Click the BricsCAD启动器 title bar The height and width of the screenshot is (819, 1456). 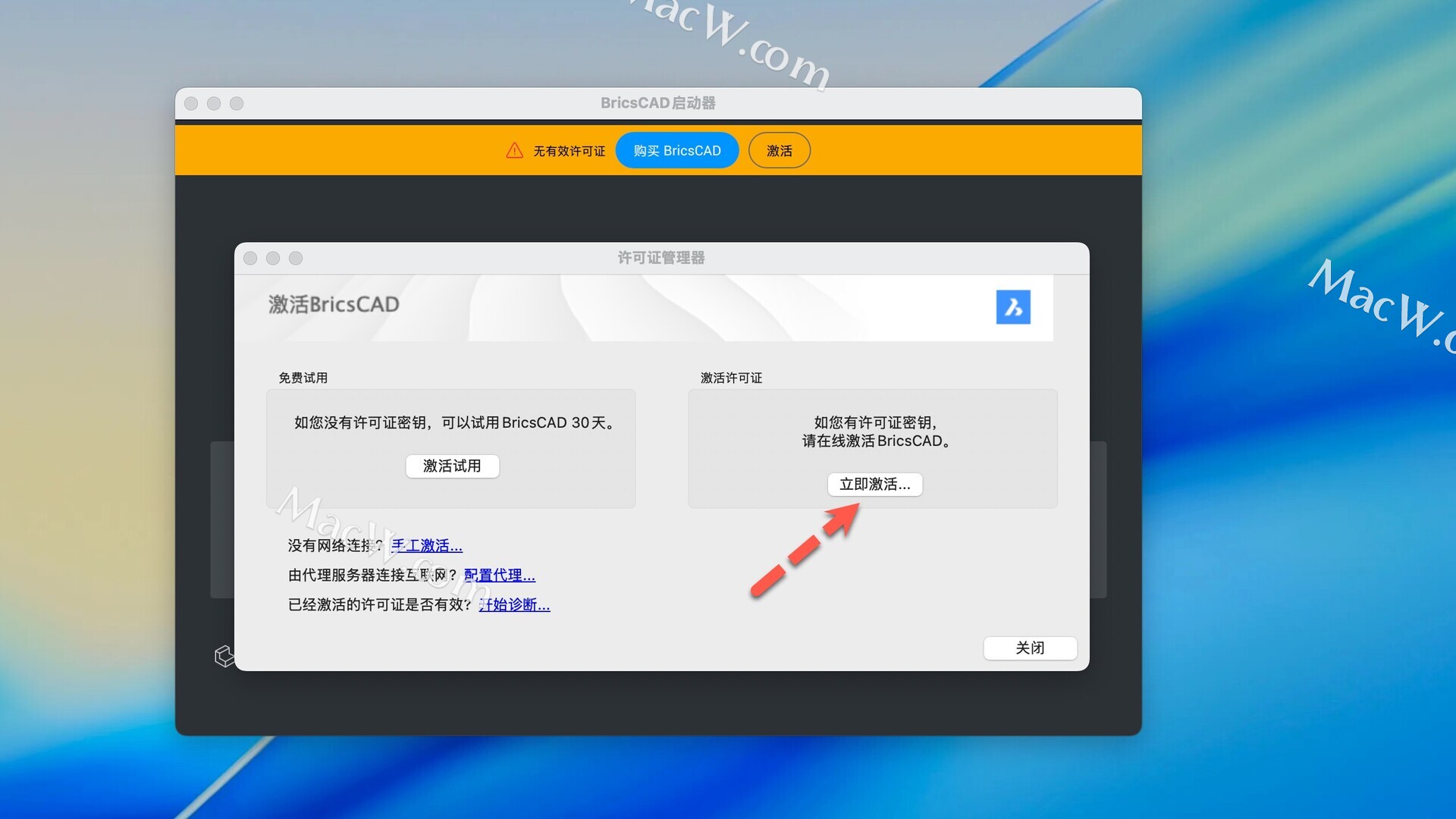pos(657,103)
